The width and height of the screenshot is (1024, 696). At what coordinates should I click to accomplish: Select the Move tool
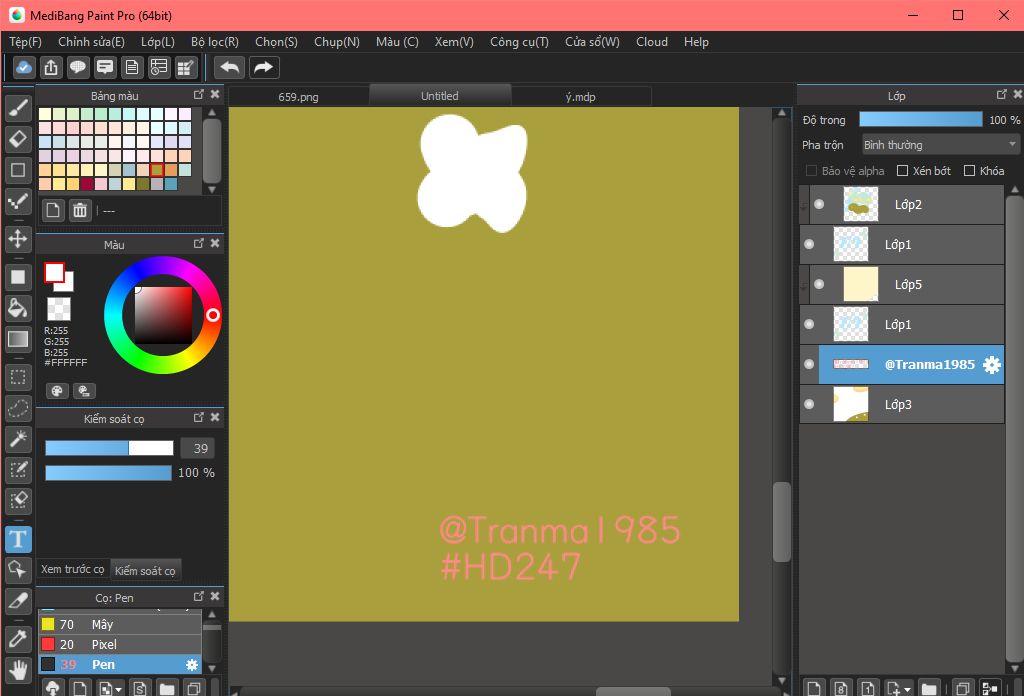click(x=18, y=238)
